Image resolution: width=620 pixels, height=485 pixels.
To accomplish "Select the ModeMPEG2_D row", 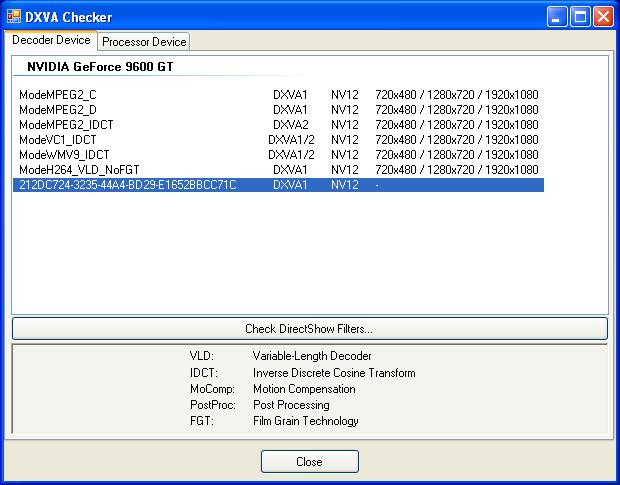I will 278,110.
